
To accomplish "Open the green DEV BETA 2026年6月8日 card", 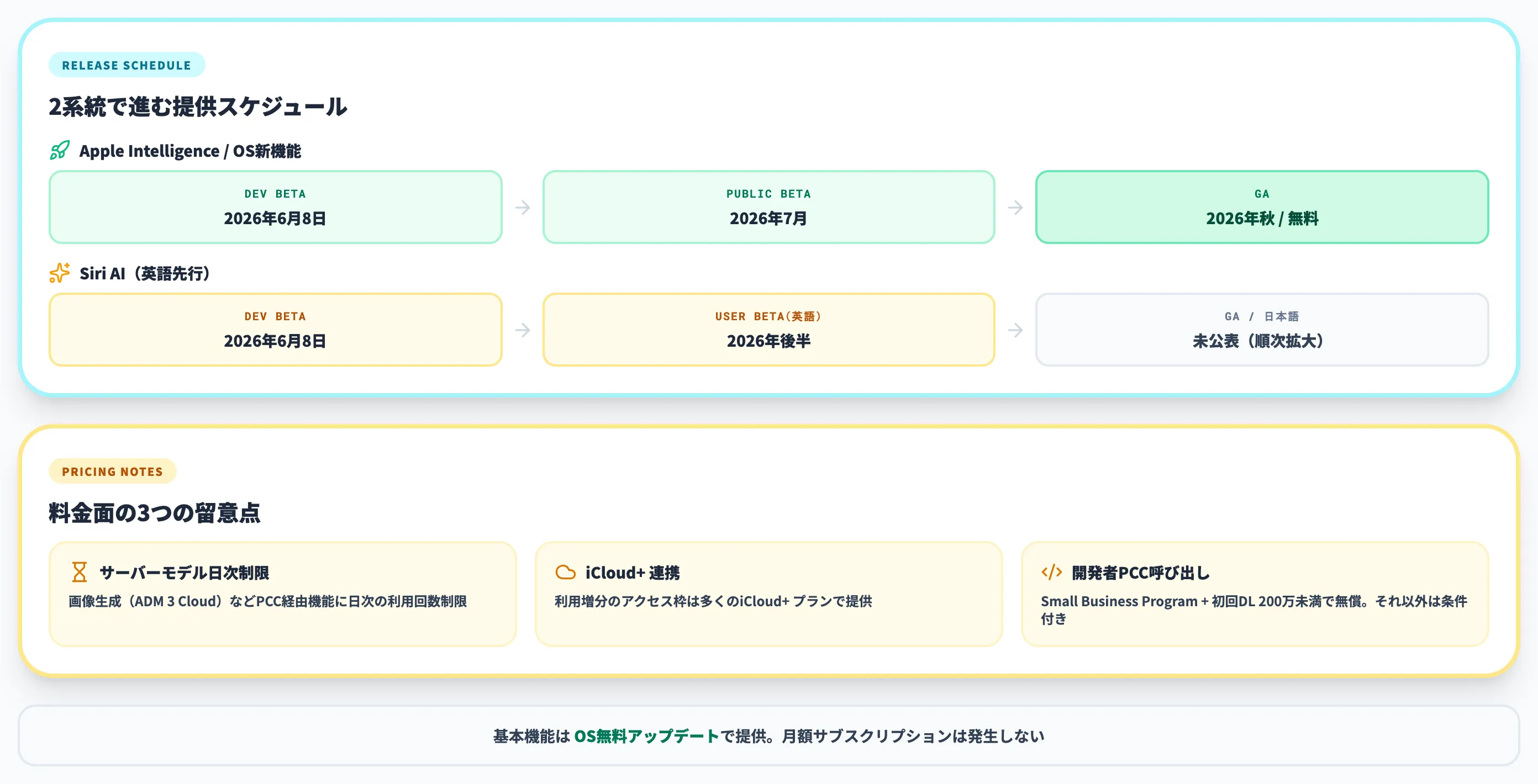I will (275, 207).
